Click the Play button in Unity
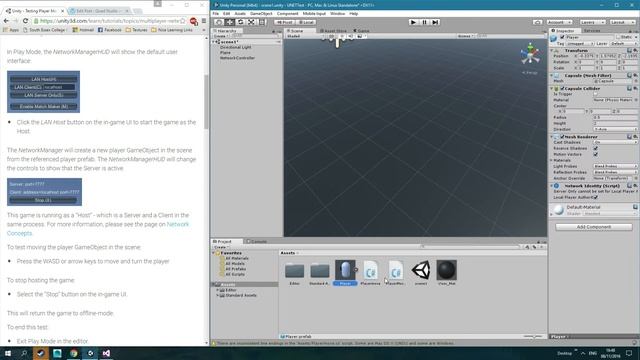 click(413, 22)
